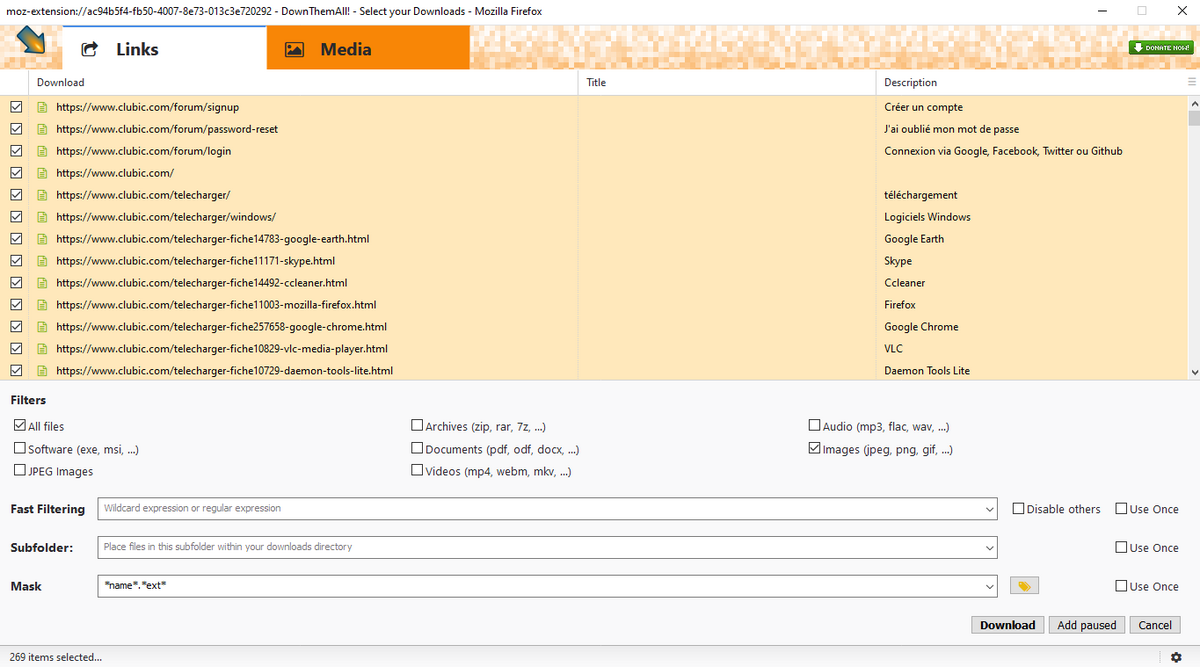Click the column picker icon in header
Screen dimensions: 1200x667
tap(1191, 82)
